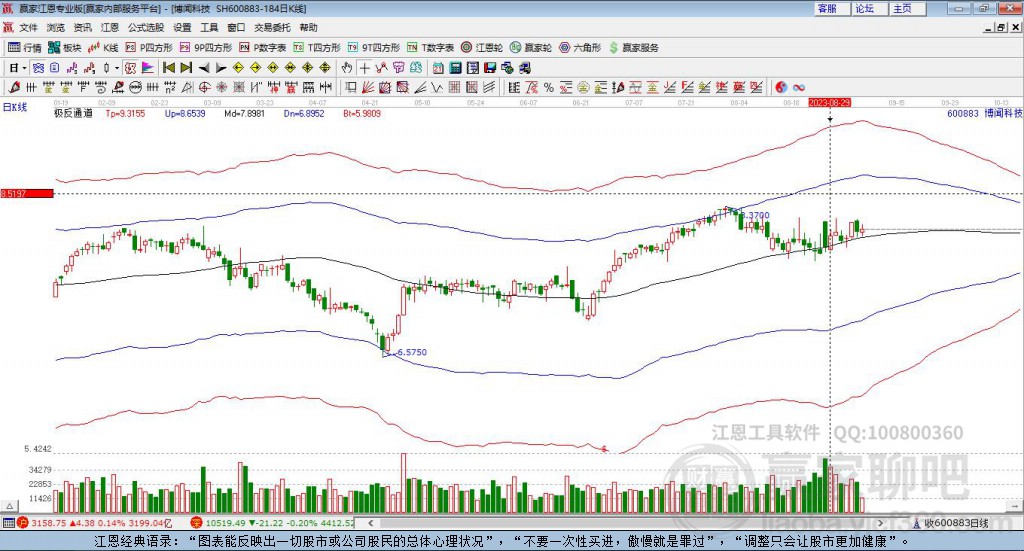Click the red floppy disk save icon
Screen dimensions: 1024x551
[490, 68]
